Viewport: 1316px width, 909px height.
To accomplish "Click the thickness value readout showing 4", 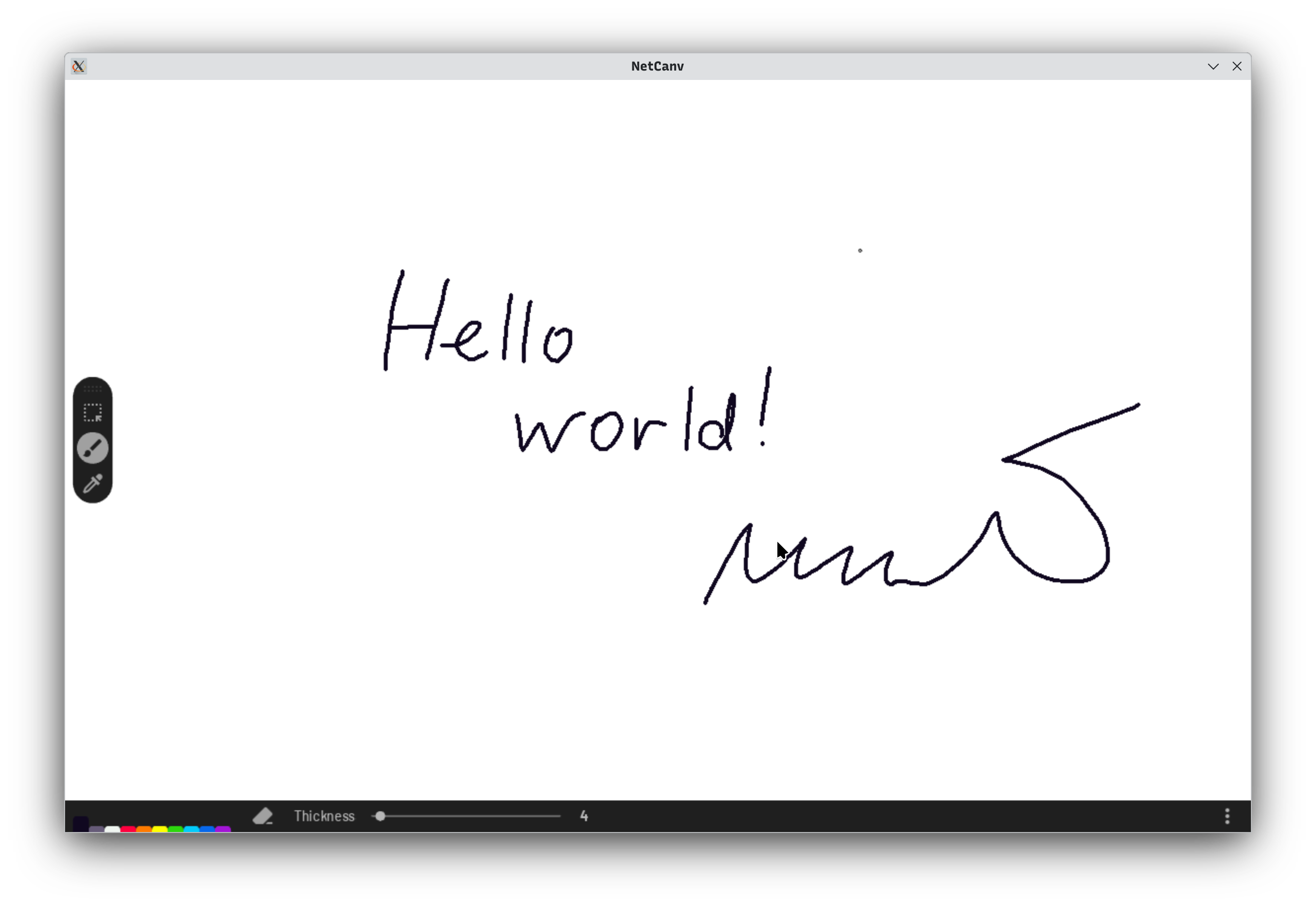I will (x=584, y=816).
